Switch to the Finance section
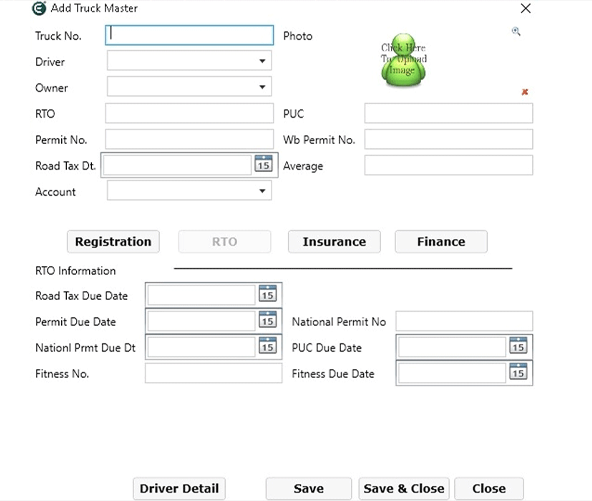Viewport: 592px width, 501px height. point(441,242)
